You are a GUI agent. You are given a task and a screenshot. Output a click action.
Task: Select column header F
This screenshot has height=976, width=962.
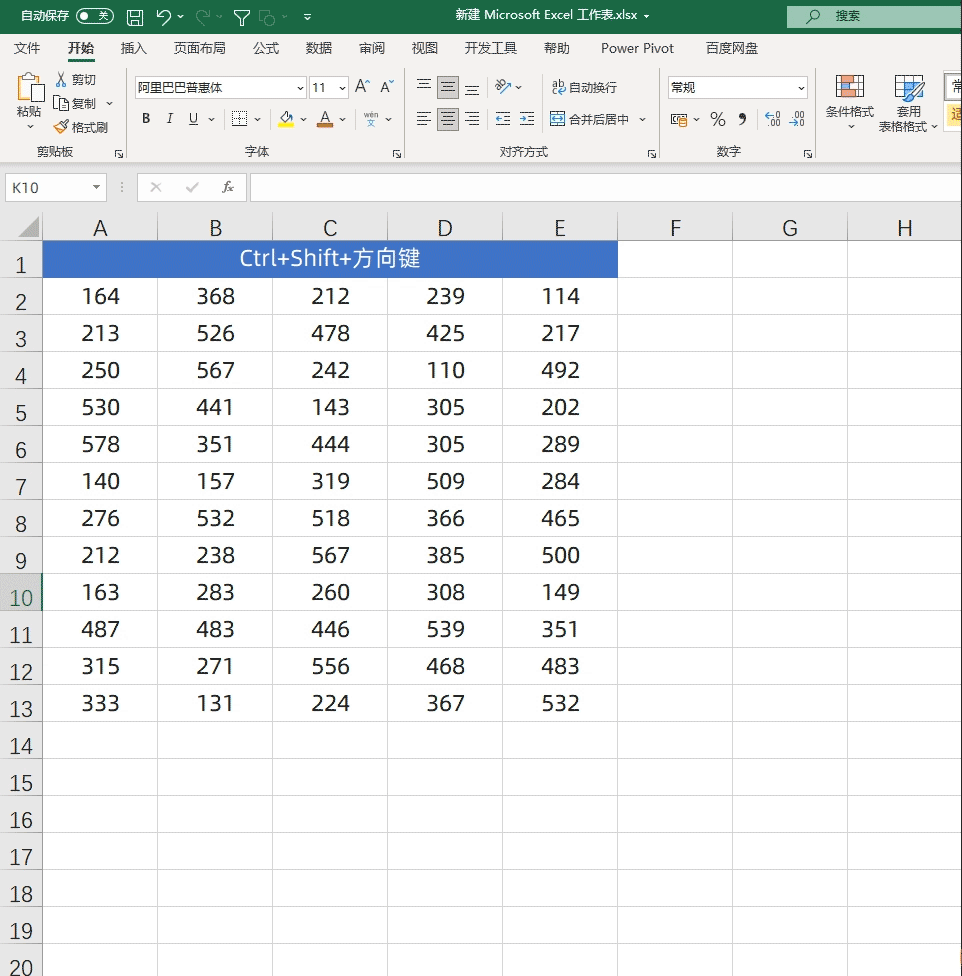pyautogui.click(x=675, y=228)
